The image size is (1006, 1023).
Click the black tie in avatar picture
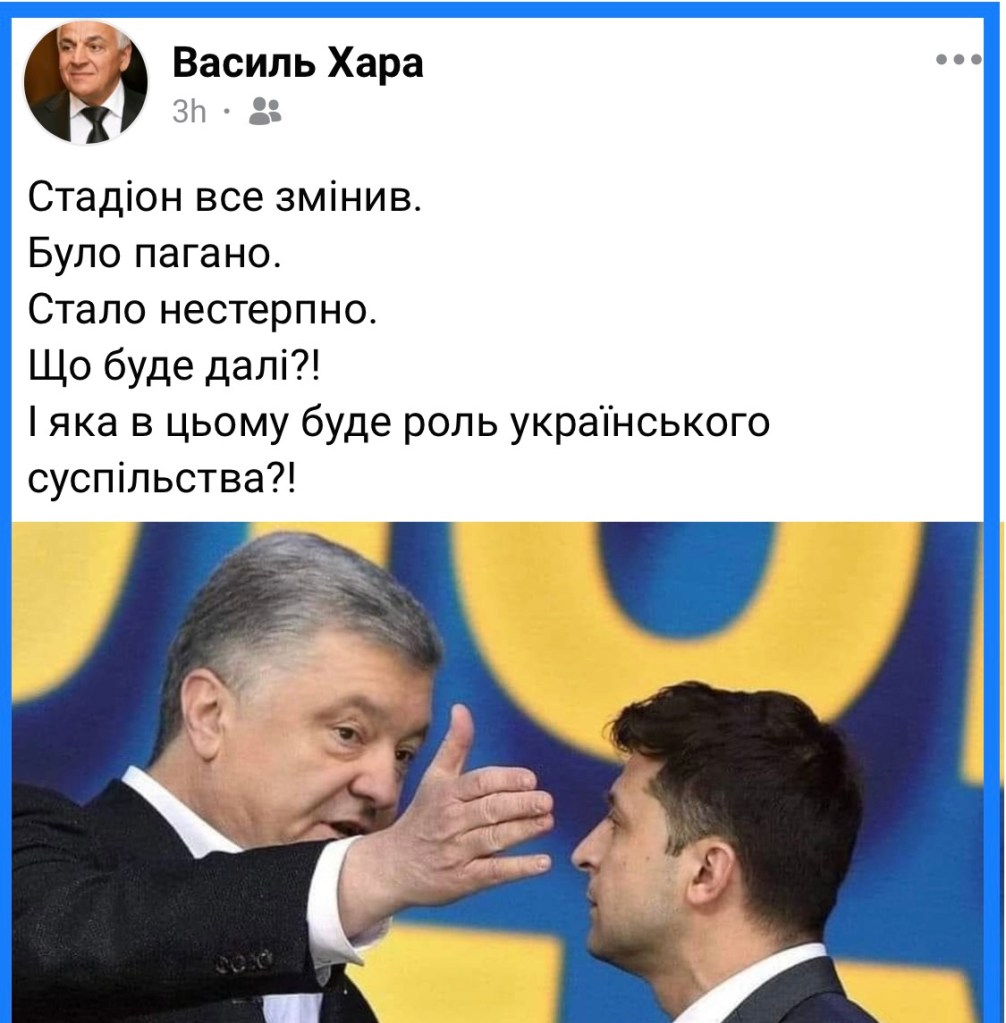pos(95,123)
